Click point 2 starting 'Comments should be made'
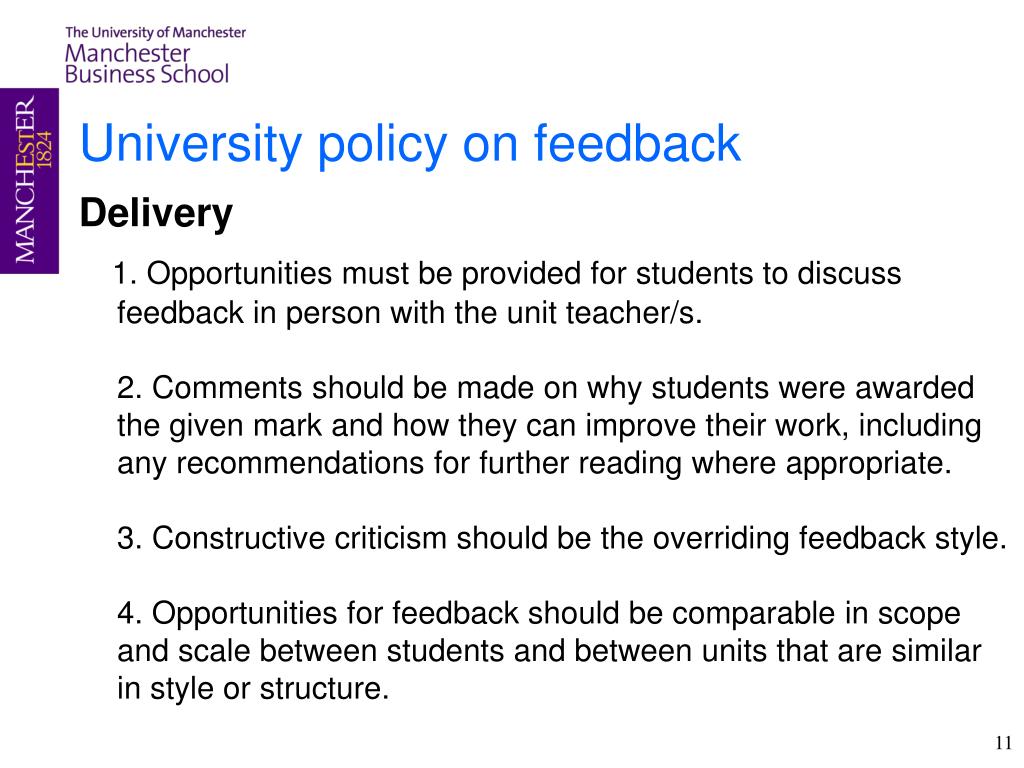This screenshot has width=1024, height=768. pyautogui.click(x=549, y=425)
